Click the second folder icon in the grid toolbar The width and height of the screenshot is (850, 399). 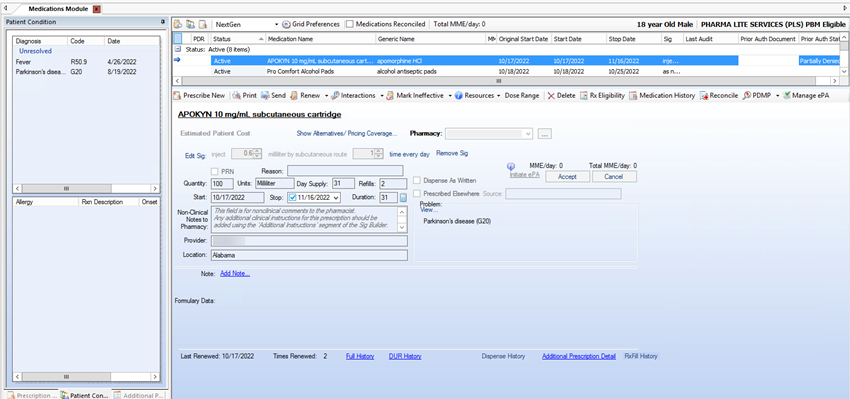point(190,24)
